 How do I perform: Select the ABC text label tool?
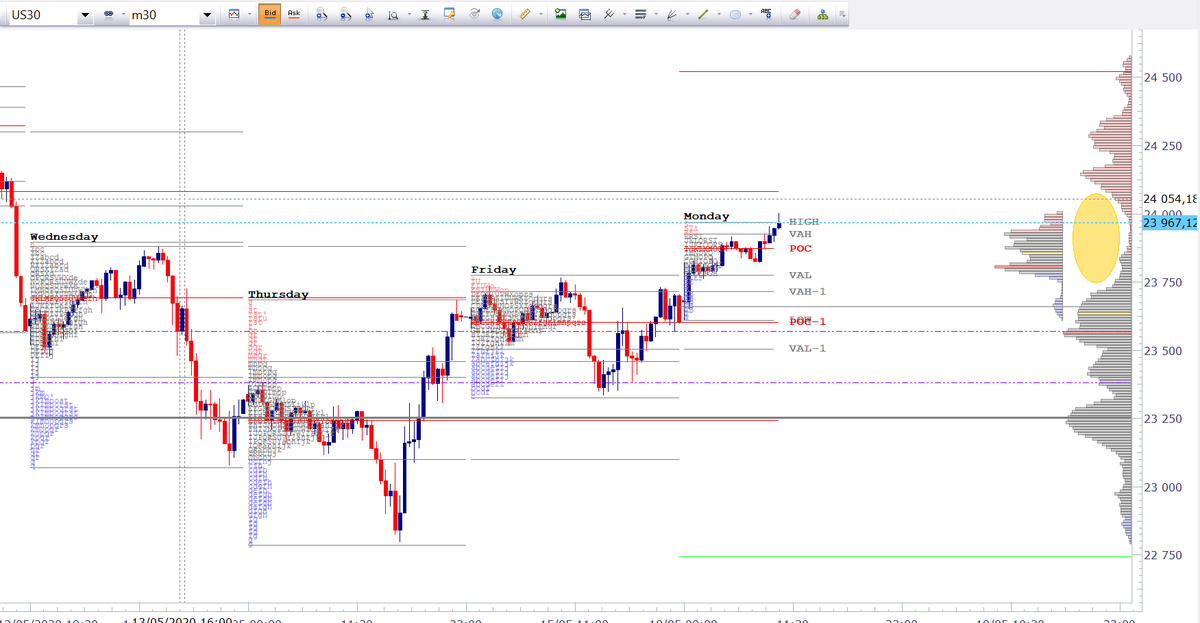(767, 14)
